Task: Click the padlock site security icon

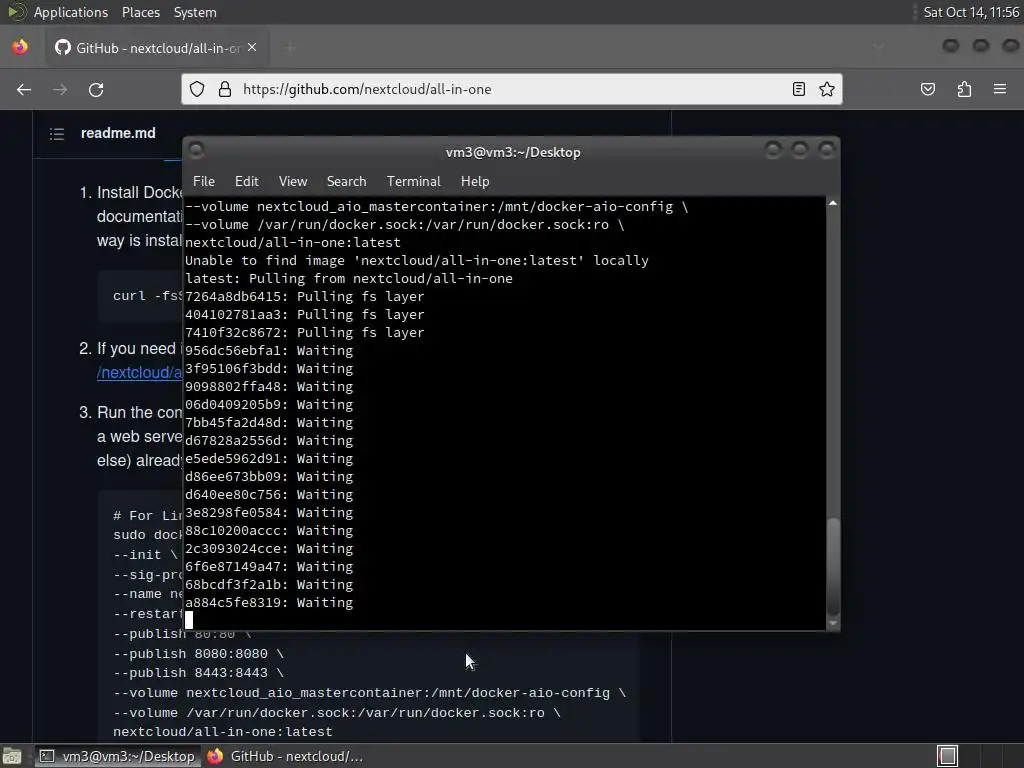Action: click(x=225, y=89)
